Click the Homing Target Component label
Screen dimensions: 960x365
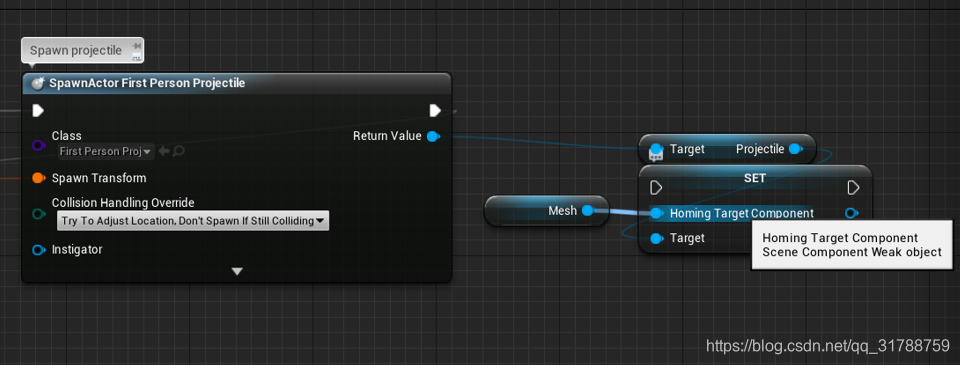(x=742, y=213)
